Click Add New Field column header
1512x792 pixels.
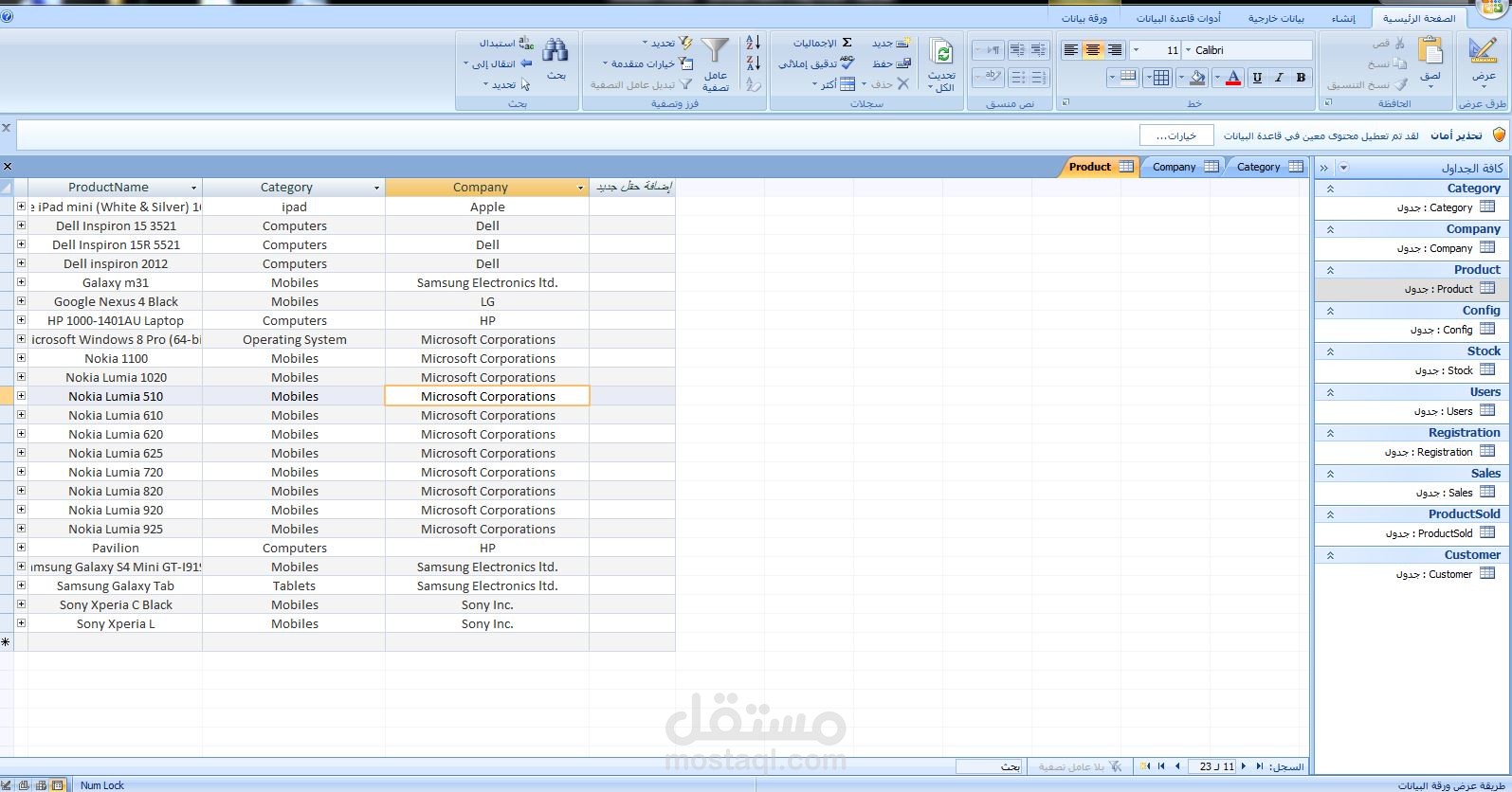pyautogui.click(x=633, y=188)
